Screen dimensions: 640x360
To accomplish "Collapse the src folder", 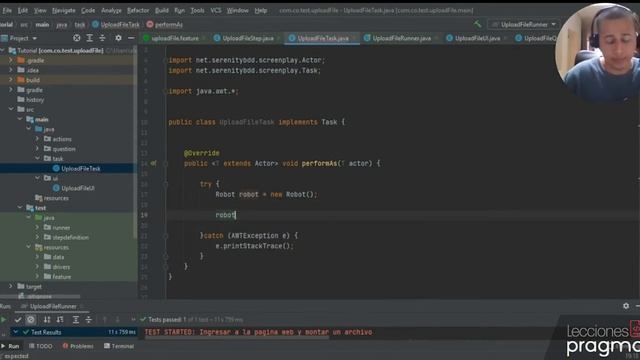I will (x=11, y=109).
